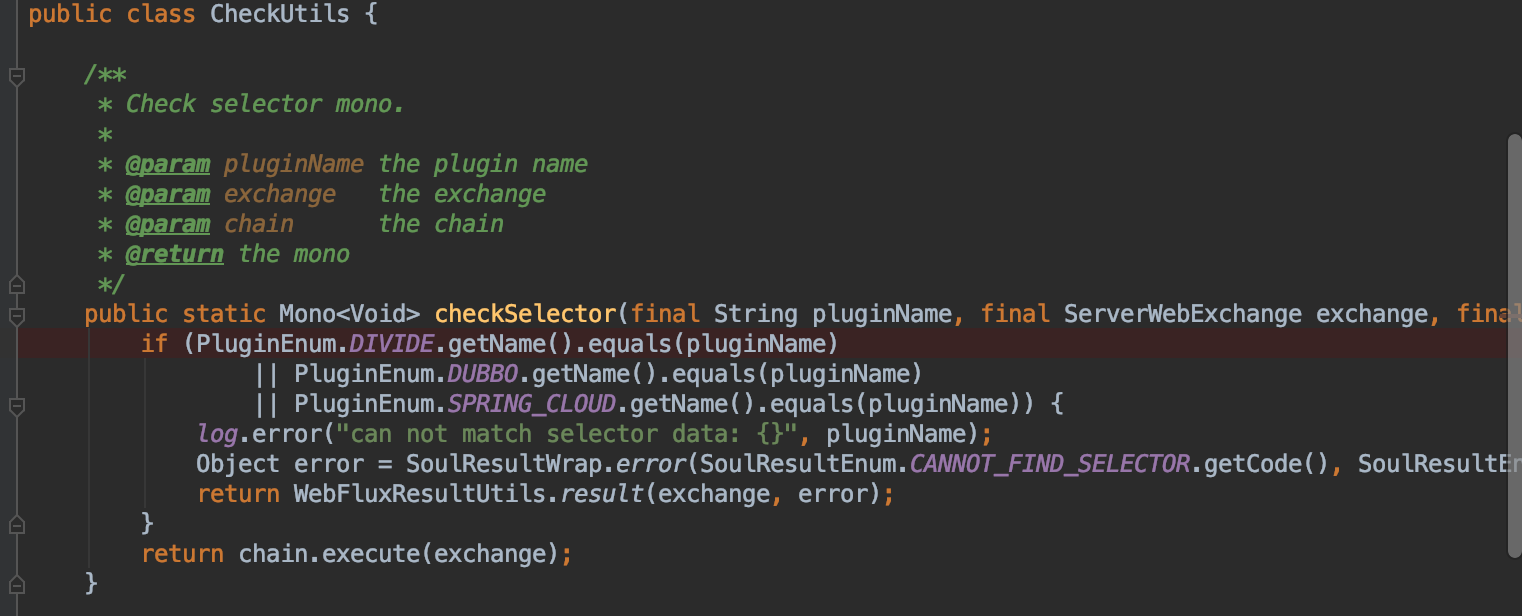
Task: Click the vertical editor scrollbar
Action: pos(1514,340)
